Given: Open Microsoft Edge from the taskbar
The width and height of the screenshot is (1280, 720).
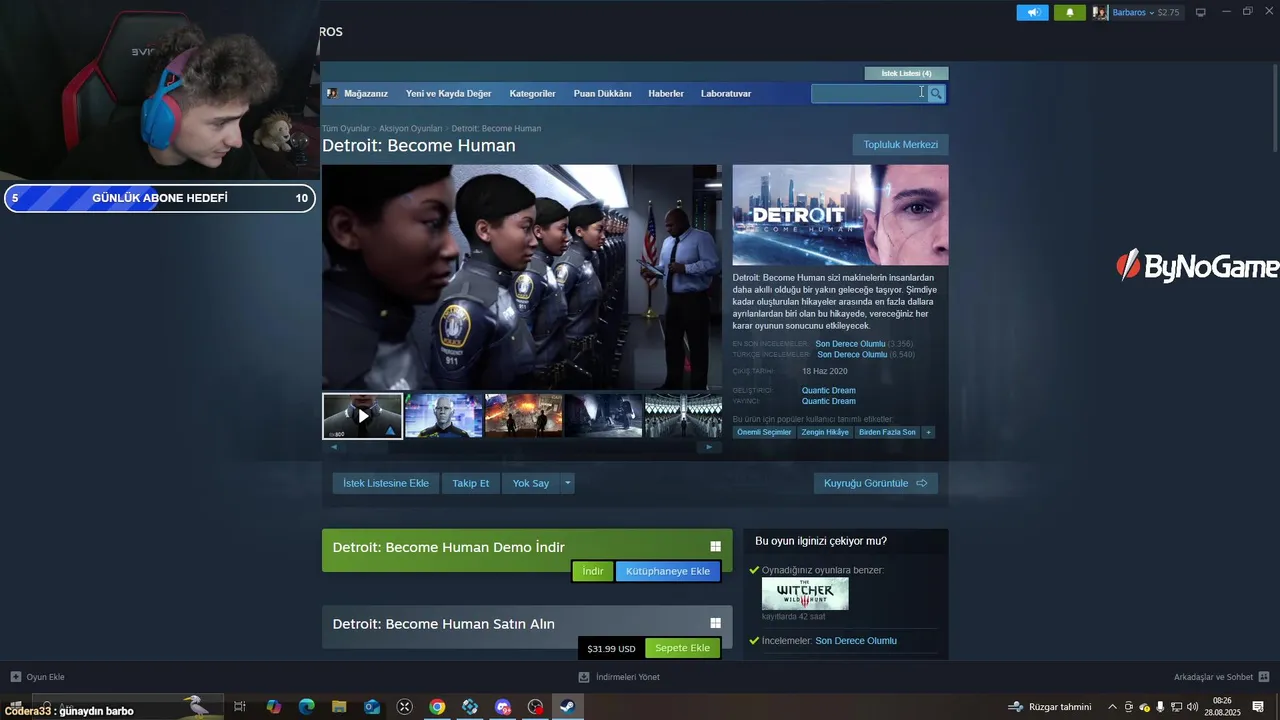Looking at the screenshot, I should [x=306, y=707].
